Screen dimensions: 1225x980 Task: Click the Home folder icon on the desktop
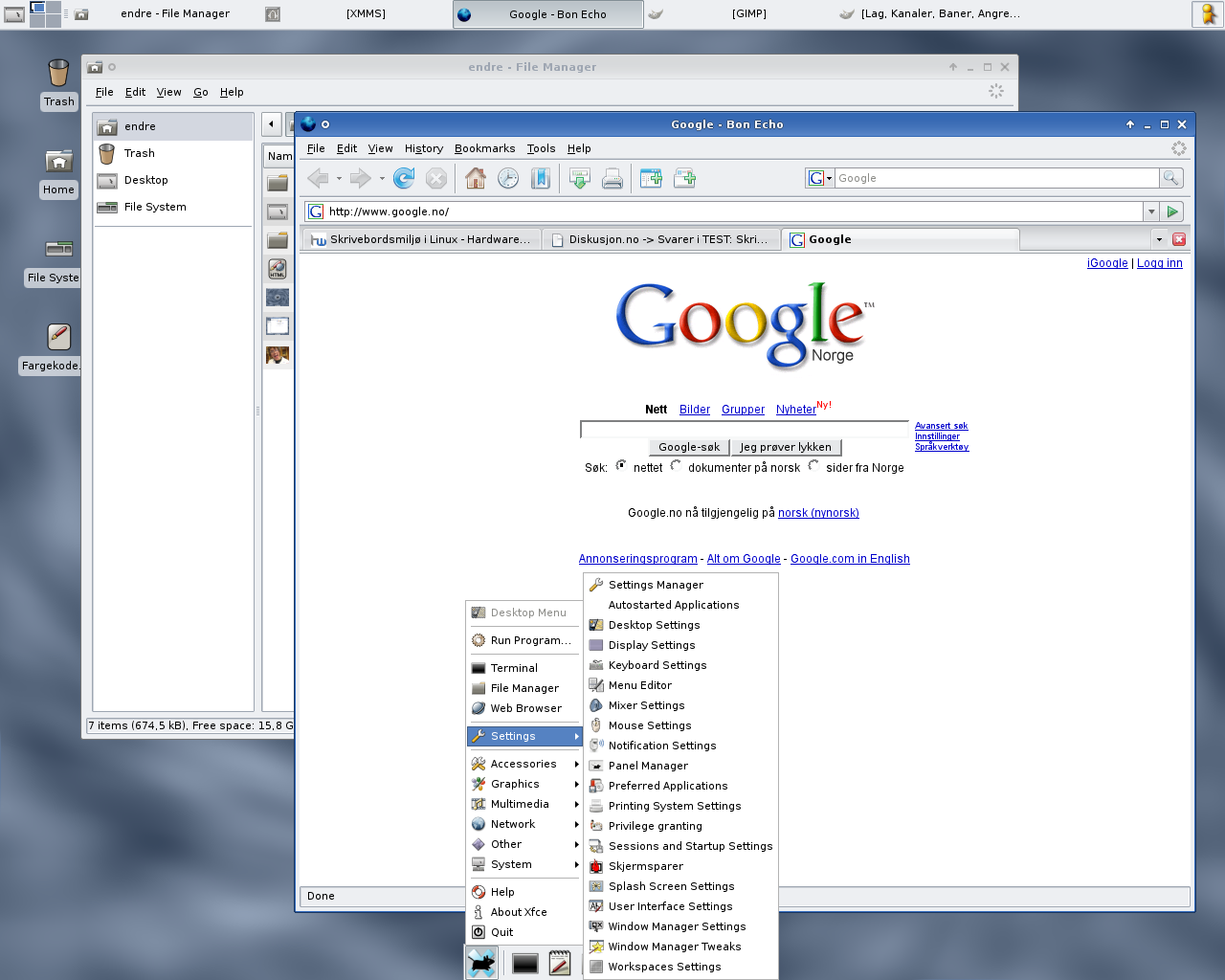[58, 161]
